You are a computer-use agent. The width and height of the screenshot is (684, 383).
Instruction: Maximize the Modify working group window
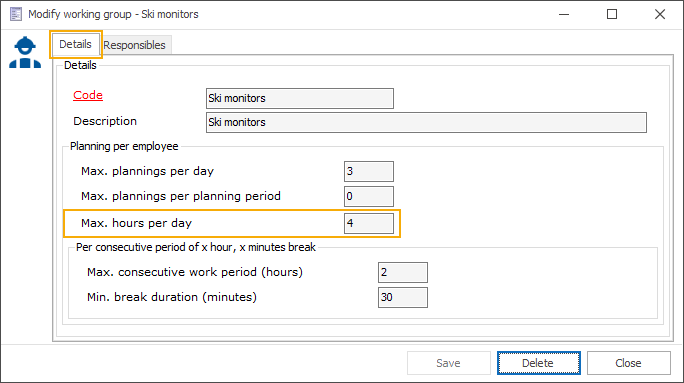(612, 14)
